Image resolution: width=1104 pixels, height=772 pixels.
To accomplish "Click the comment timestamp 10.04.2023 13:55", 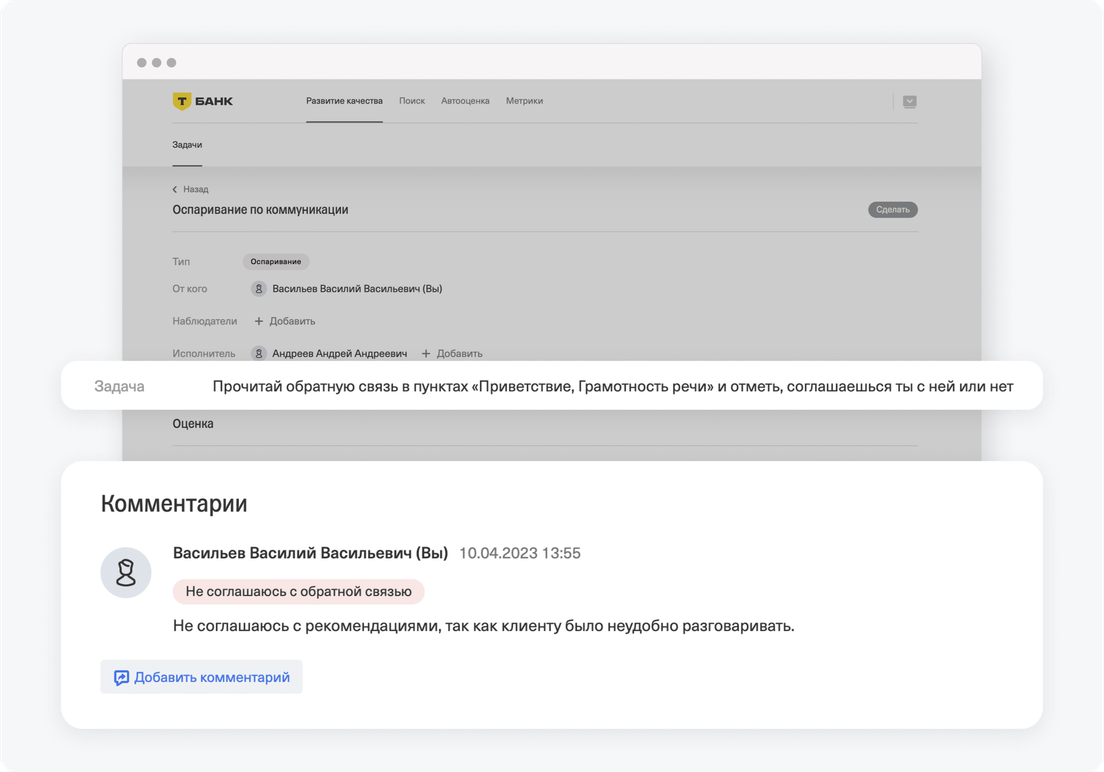I will tap(519, 553).
